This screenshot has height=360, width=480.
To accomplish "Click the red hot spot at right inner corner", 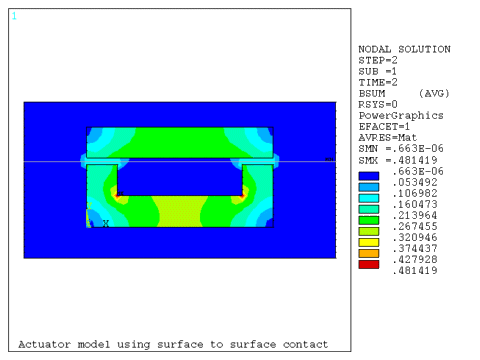I will coord(242,196).
